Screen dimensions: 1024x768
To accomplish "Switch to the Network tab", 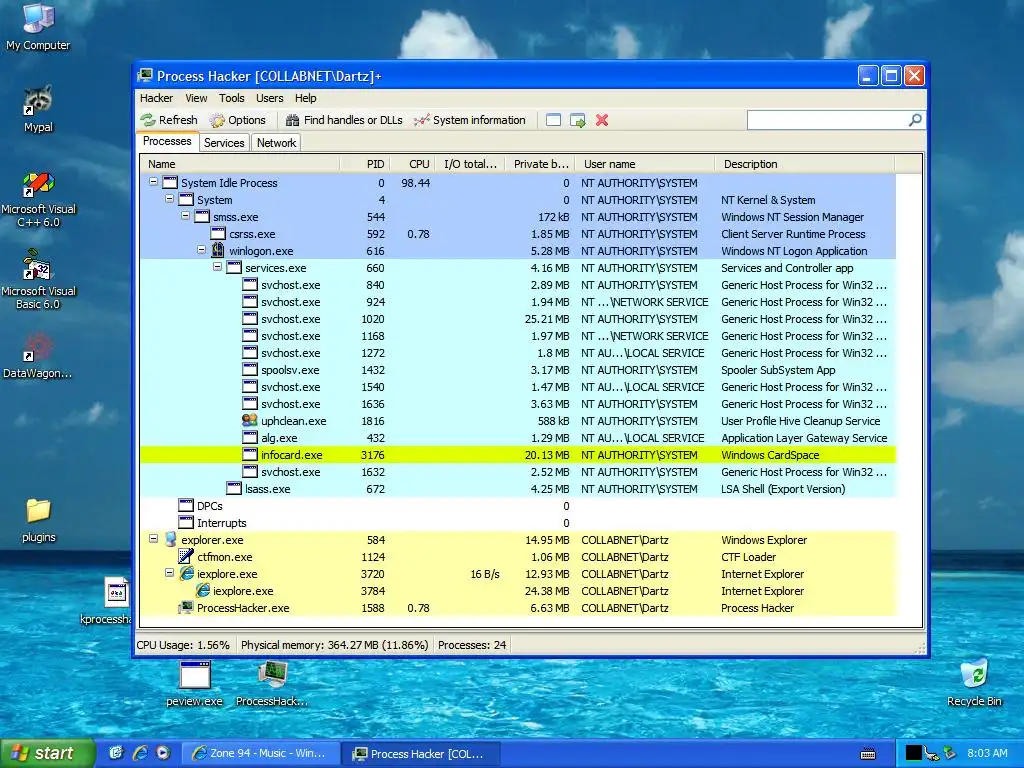I will (276, 143).
